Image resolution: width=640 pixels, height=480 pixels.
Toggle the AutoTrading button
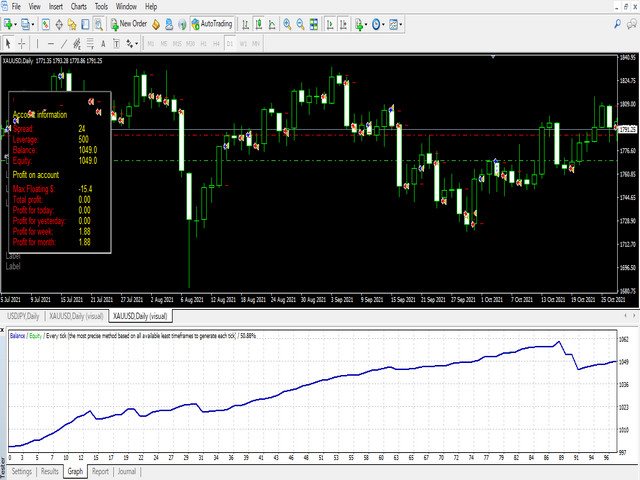[212, 24]
